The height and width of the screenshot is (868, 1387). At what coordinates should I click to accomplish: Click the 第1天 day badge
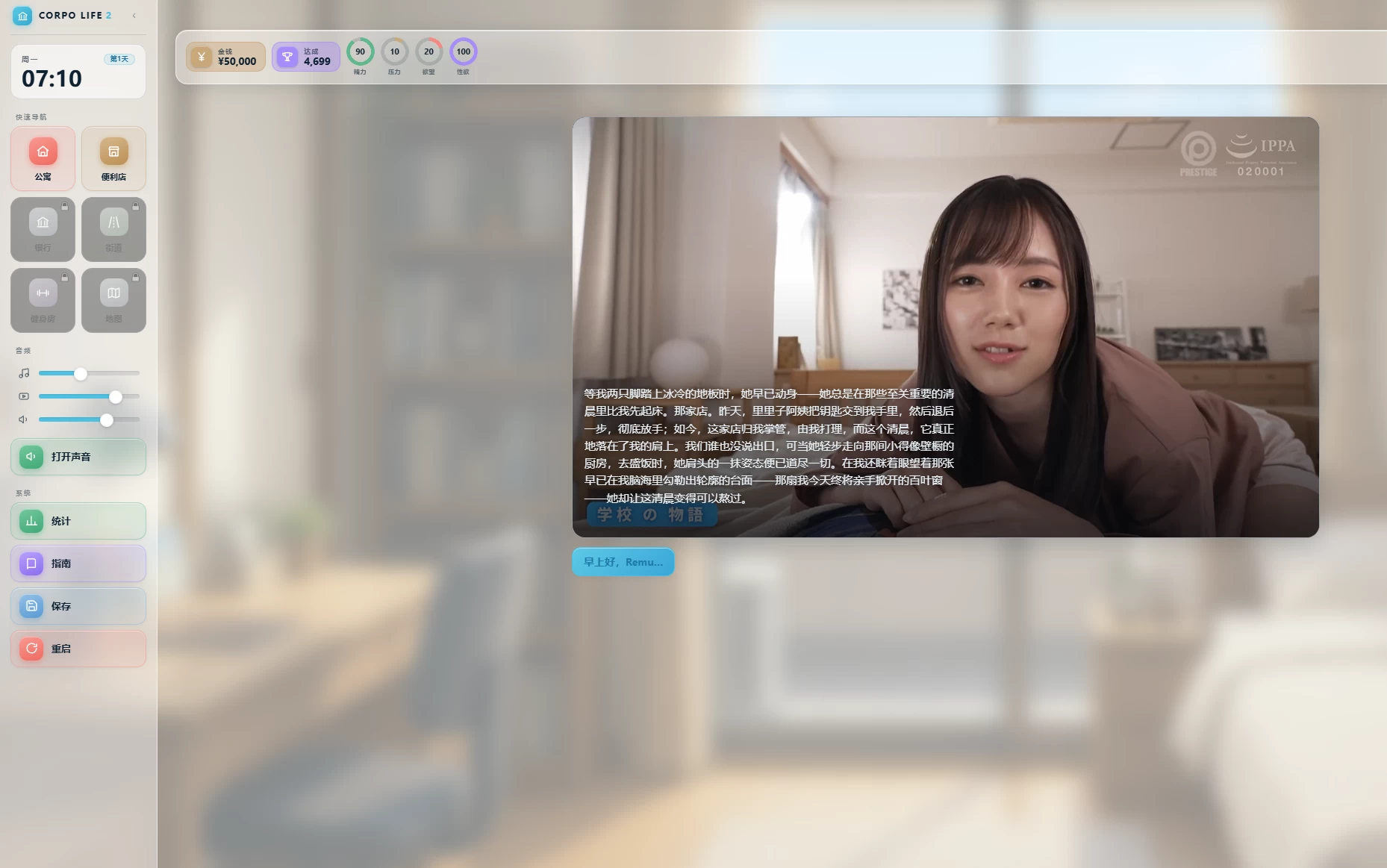point(119,59)
